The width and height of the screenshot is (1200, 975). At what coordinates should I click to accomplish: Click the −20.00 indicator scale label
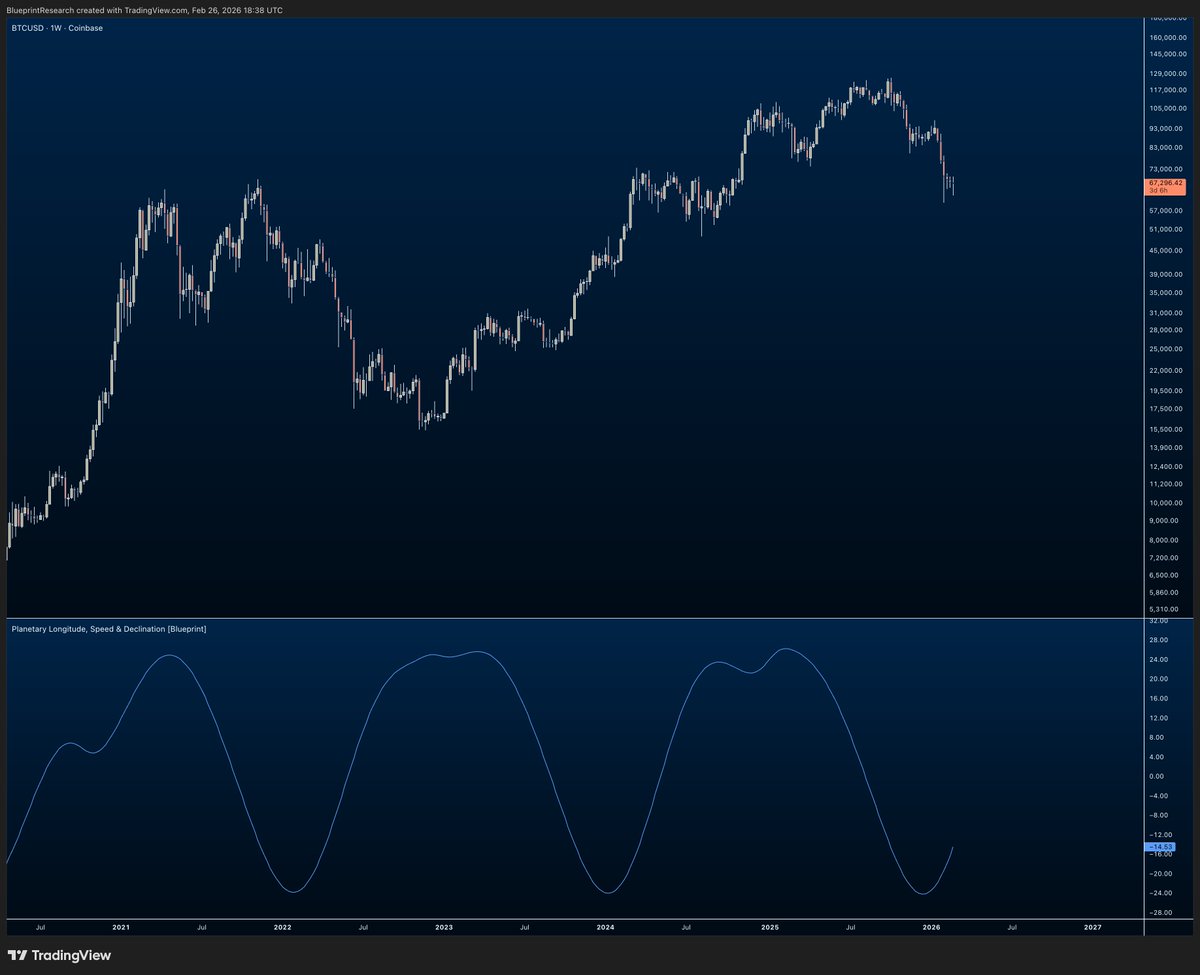(1161, 873)
